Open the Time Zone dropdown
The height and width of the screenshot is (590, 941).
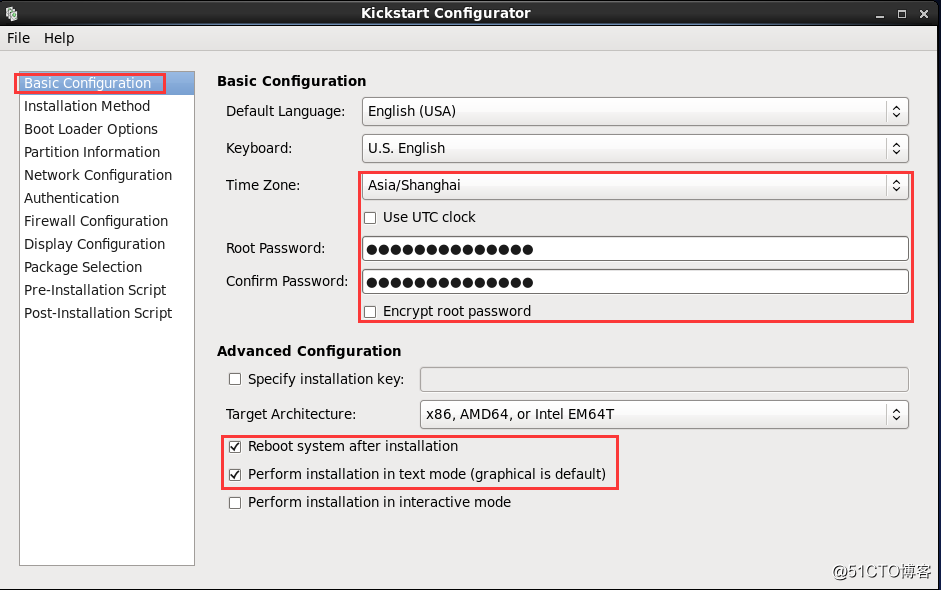click(x=635, y=185)
